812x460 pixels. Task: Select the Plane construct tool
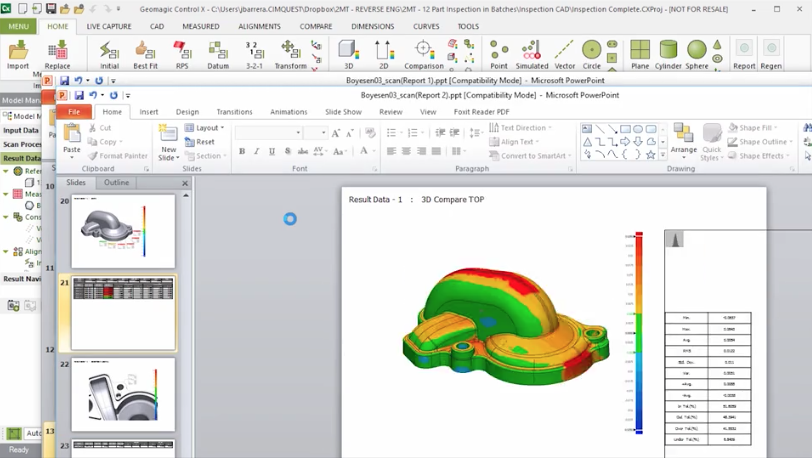pyautogui.click(x=640, y=54)
